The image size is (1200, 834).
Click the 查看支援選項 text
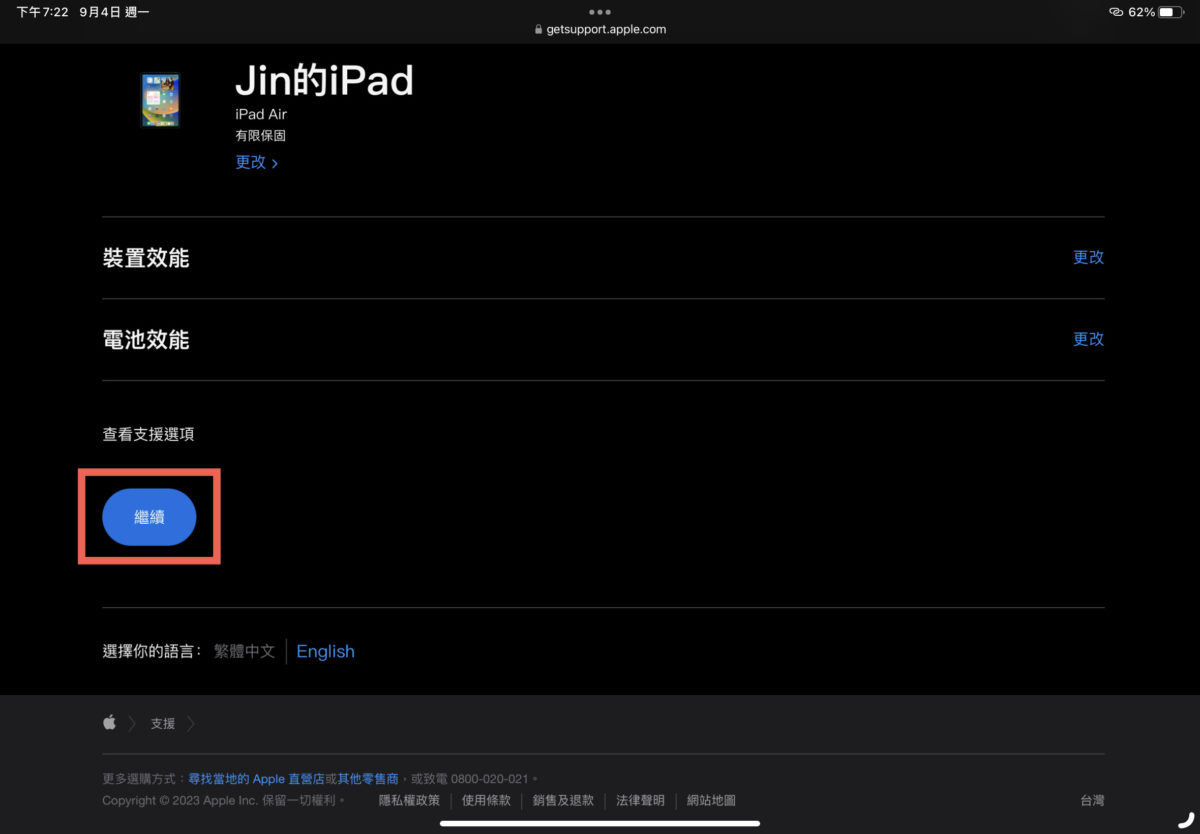pos(148,434)
